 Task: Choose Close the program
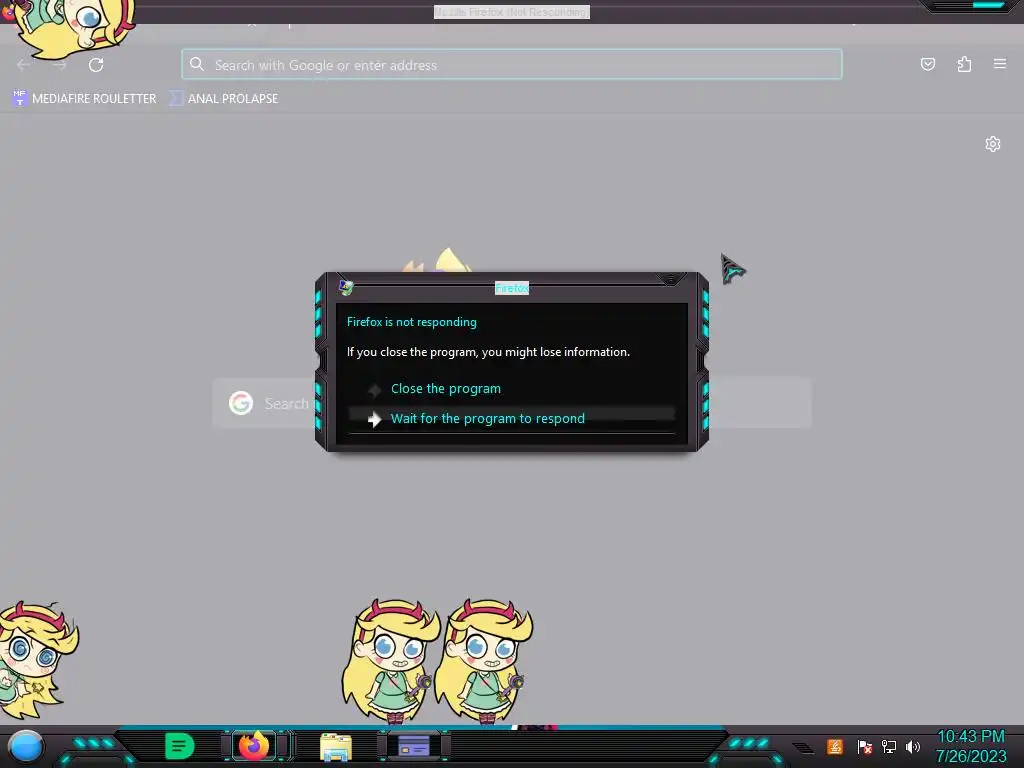coord(446,389)
